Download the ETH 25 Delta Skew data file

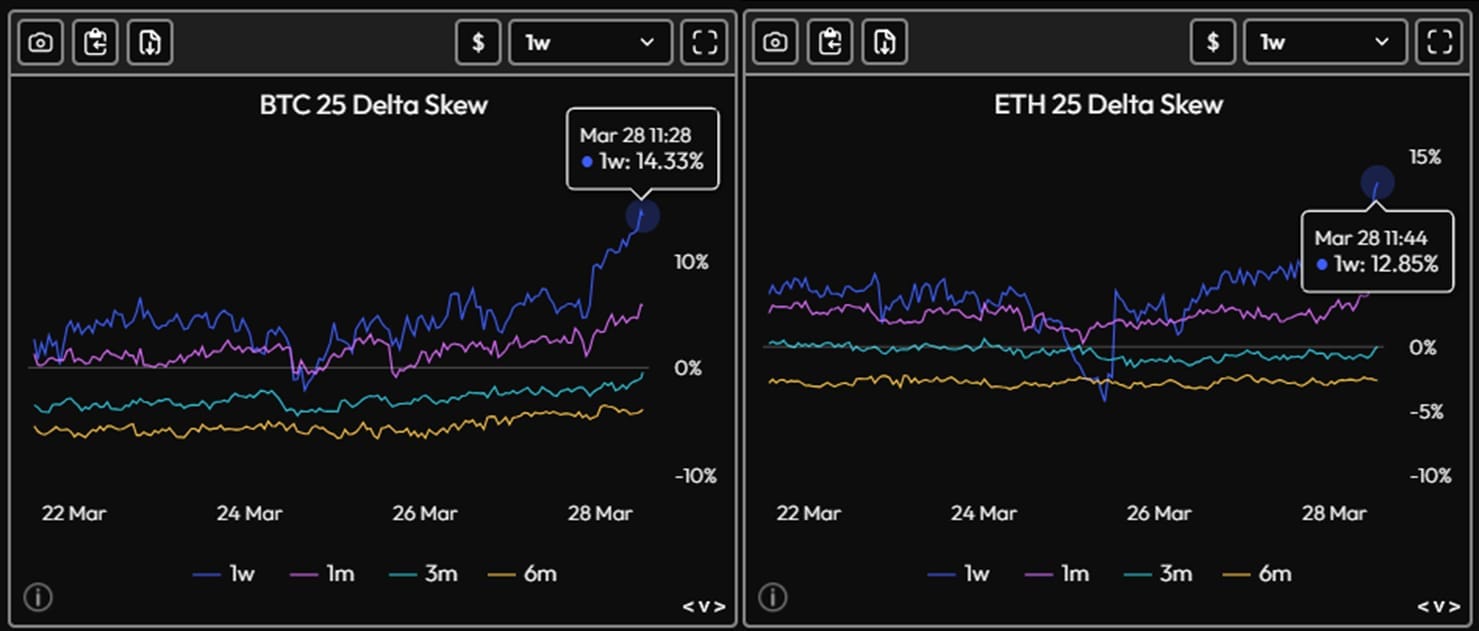[x=884, y=43]
